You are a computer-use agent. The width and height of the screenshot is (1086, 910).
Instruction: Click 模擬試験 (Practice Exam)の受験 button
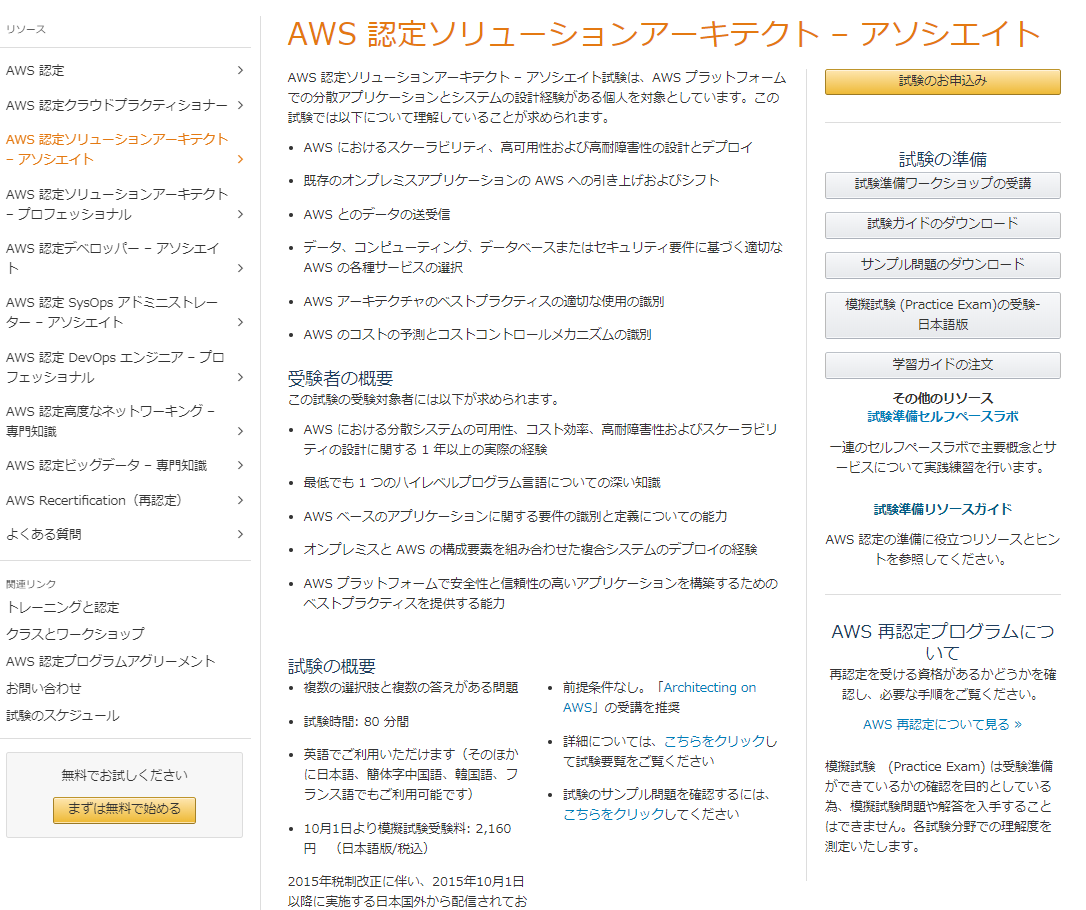click(x=943, y=315)
